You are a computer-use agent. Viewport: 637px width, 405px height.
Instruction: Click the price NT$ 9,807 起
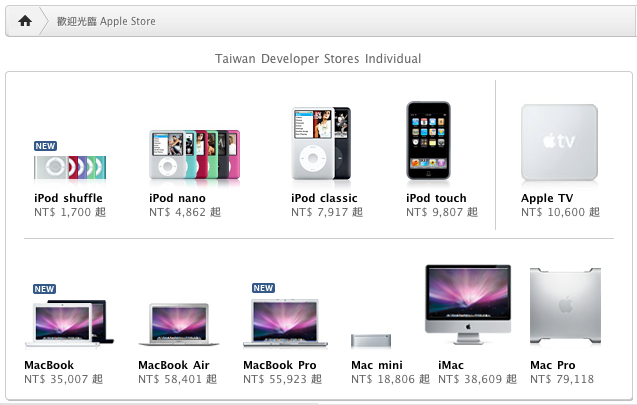pyautogui.click(x=442, y=212)
